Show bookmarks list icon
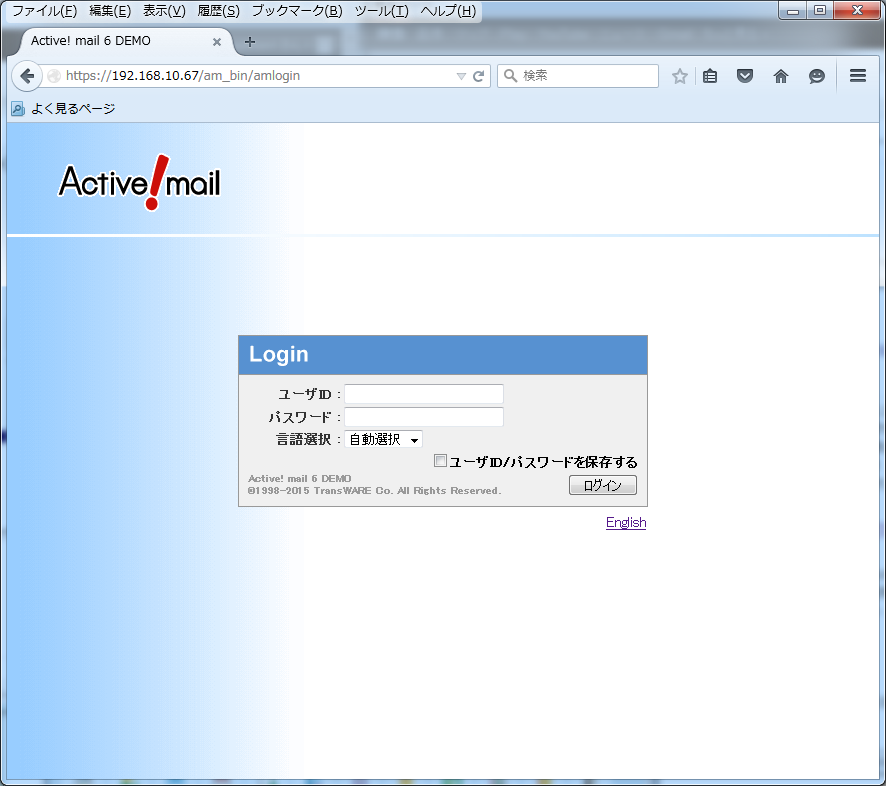 [x=710, y=76]
